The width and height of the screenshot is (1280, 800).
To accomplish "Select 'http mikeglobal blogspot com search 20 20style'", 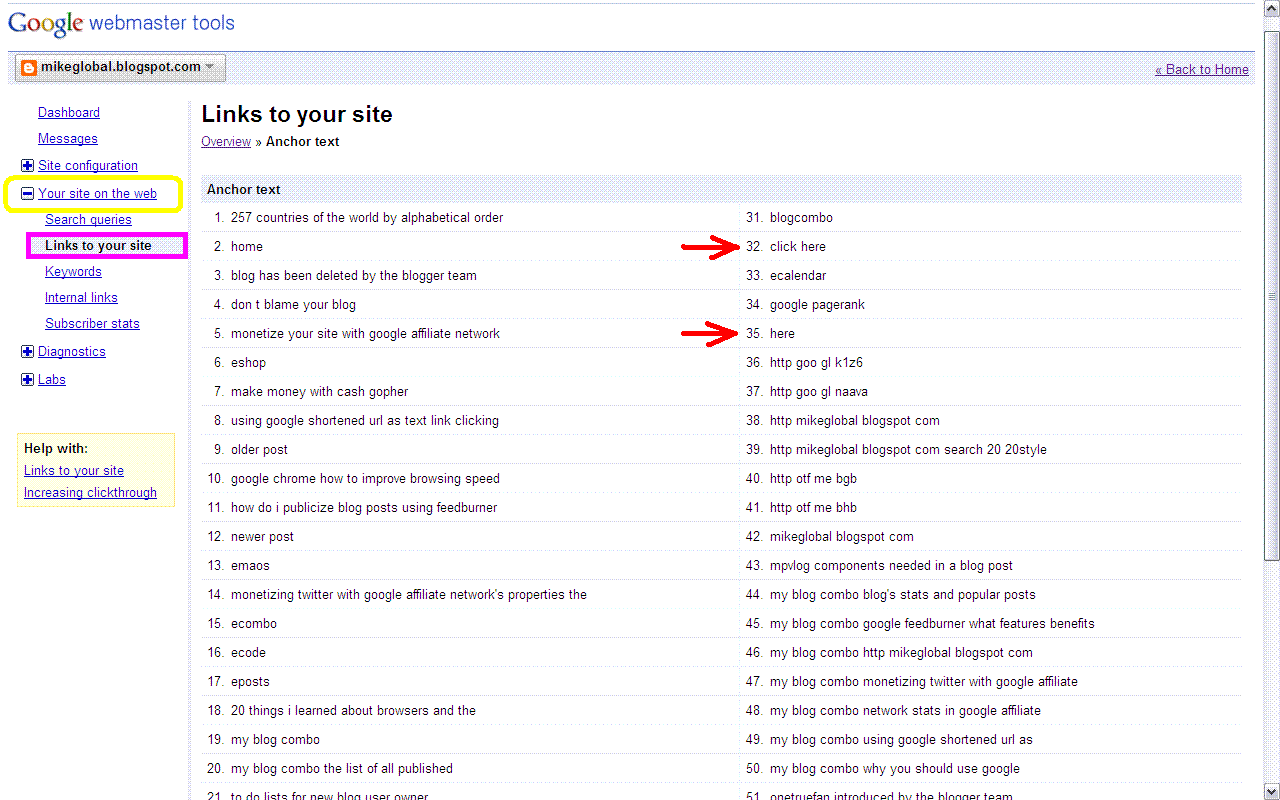I will pyautogui.click(x=908, y=450).
